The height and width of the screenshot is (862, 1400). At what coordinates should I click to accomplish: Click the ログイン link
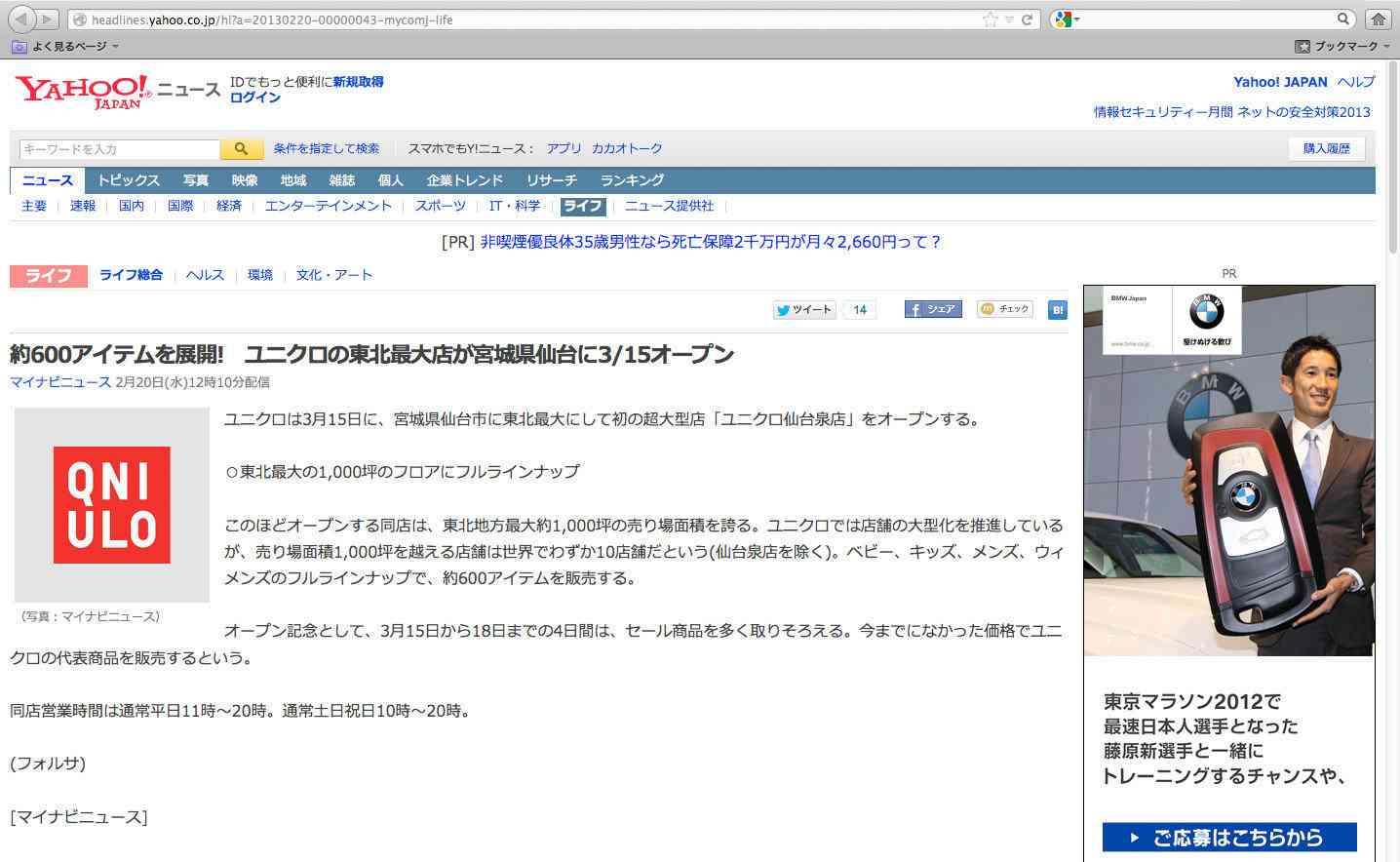coord(255,98)
